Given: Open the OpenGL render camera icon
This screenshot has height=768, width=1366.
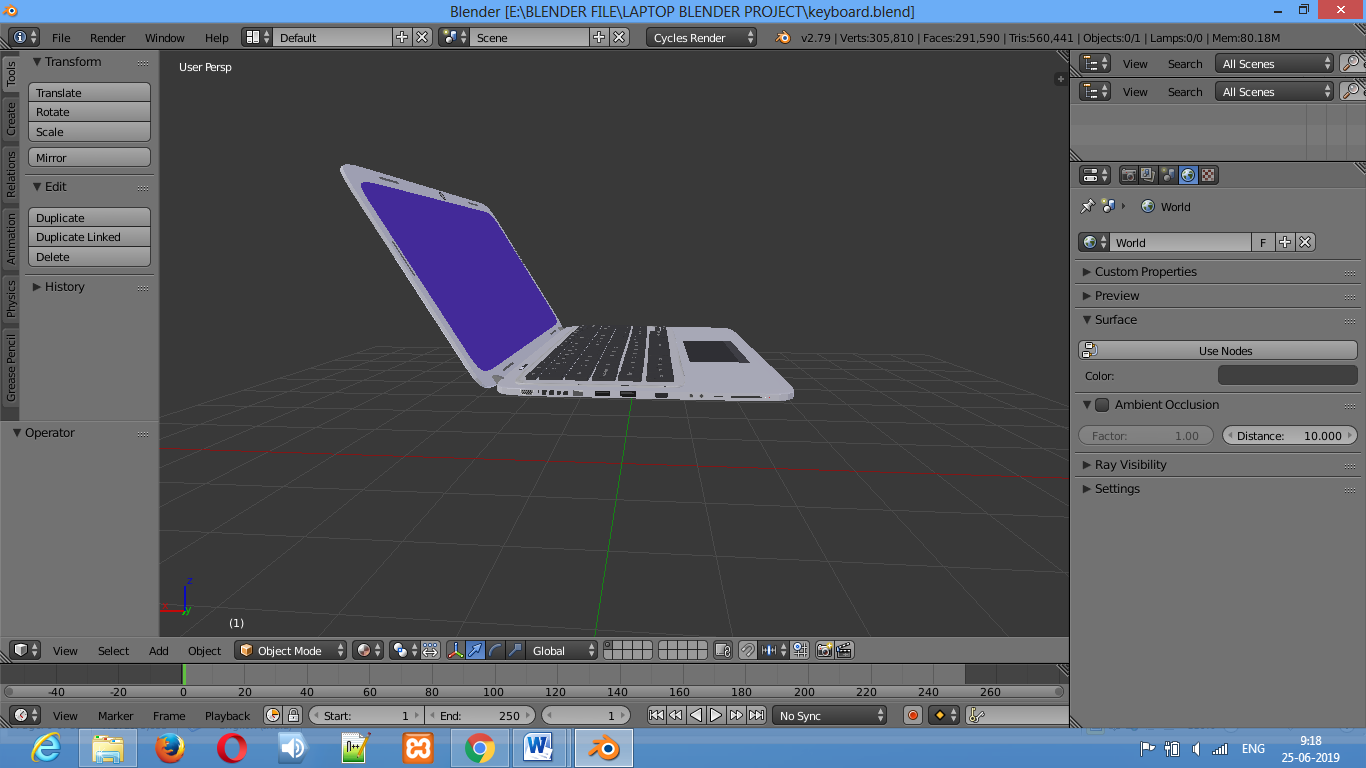Looking at the screenshot, I should [x=825, y=650].
